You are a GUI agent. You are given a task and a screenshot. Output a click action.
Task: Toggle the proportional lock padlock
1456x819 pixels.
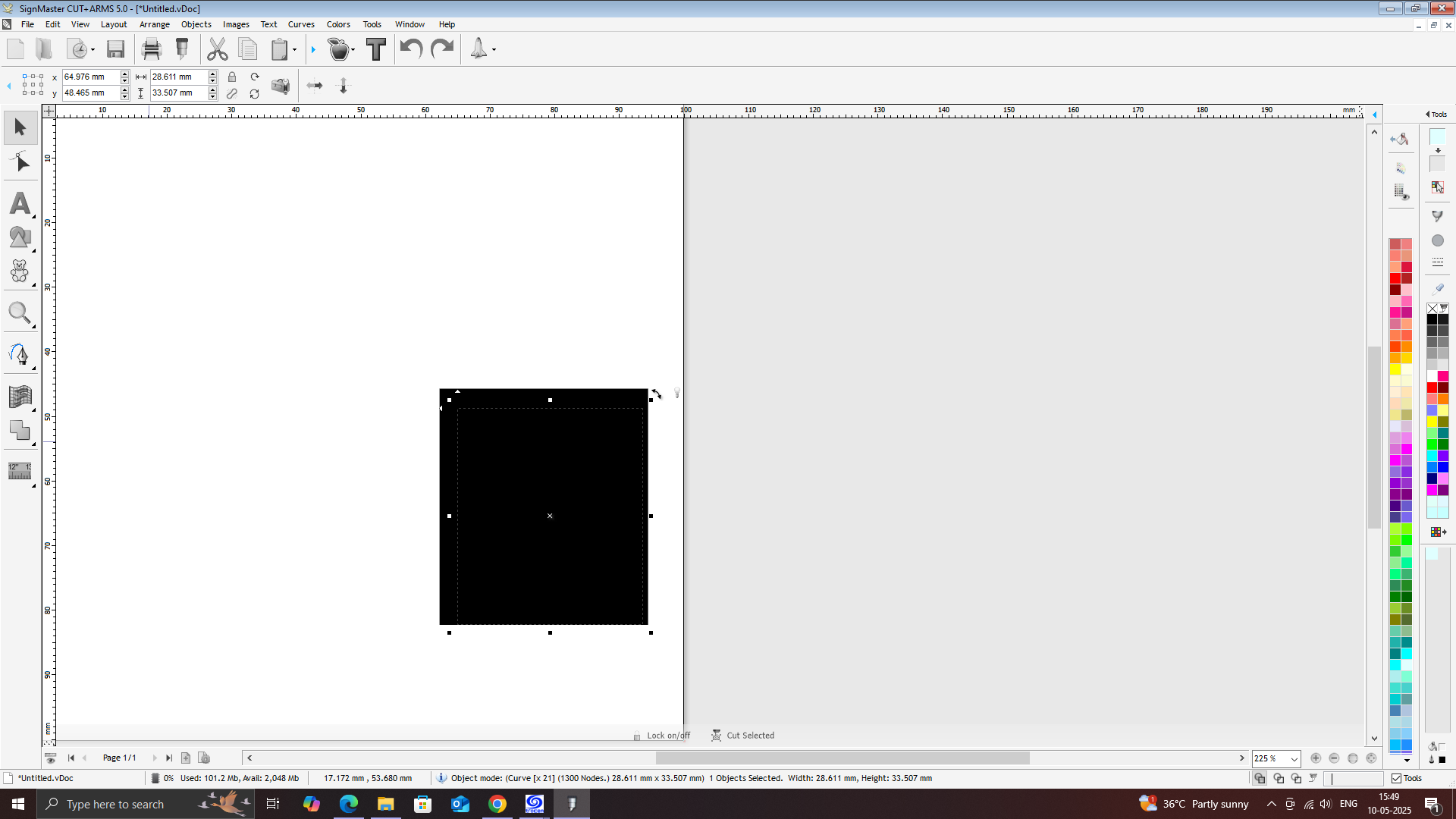click(x=232, y=77)
